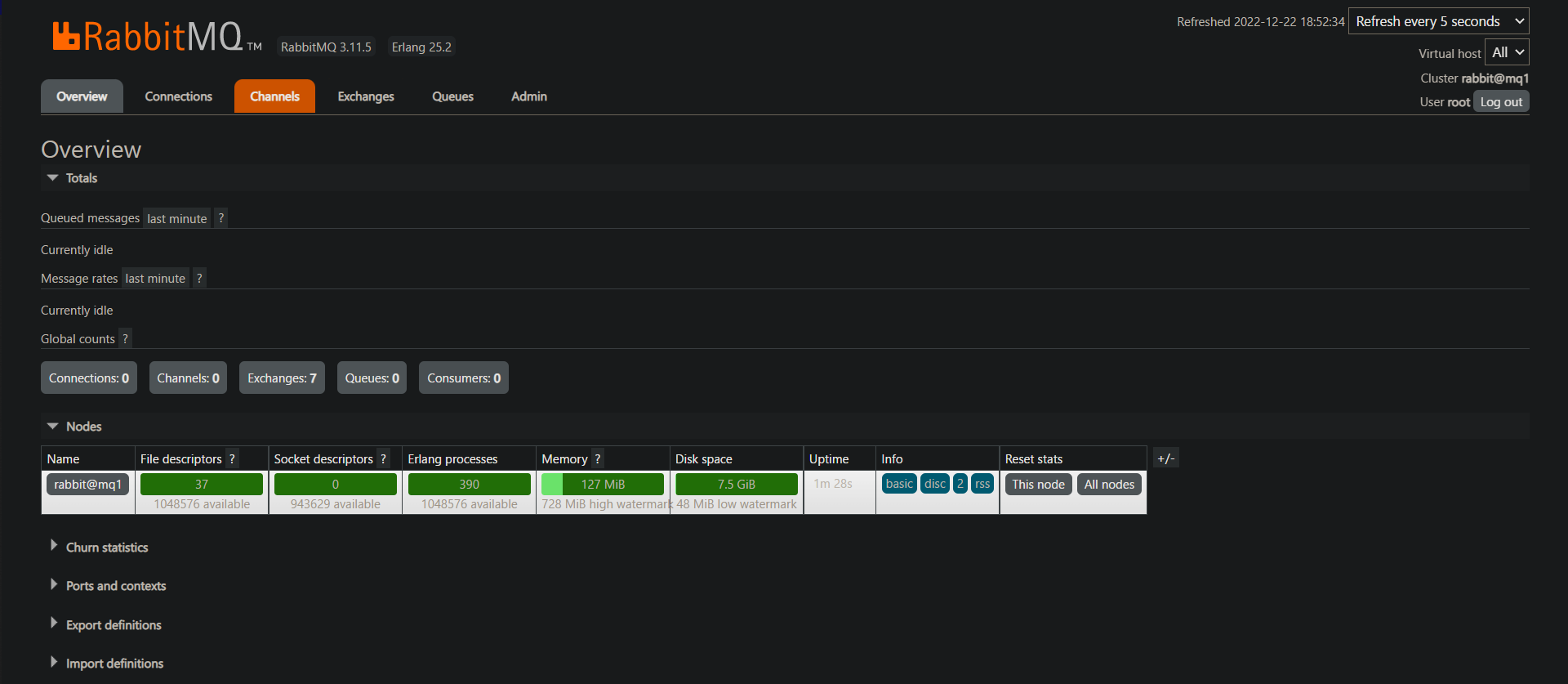Open the refresh interval dropdown
1568x684 pixels.
coord(1438,21)
